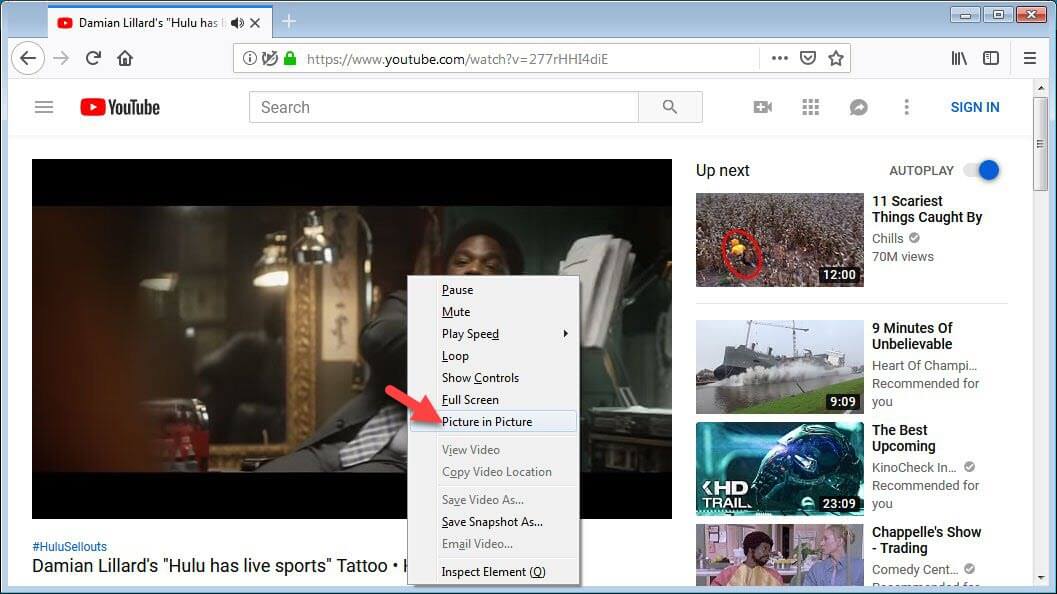
Task: Open the 11 Scariest Things video thumbnail
Action: [x=779, y=240]
